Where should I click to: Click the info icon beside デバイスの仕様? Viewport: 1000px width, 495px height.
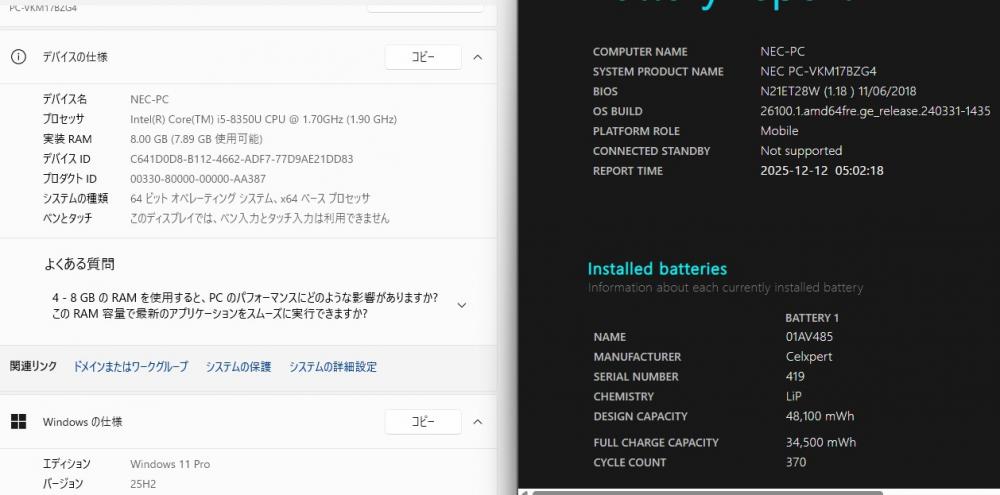(18, 57)
